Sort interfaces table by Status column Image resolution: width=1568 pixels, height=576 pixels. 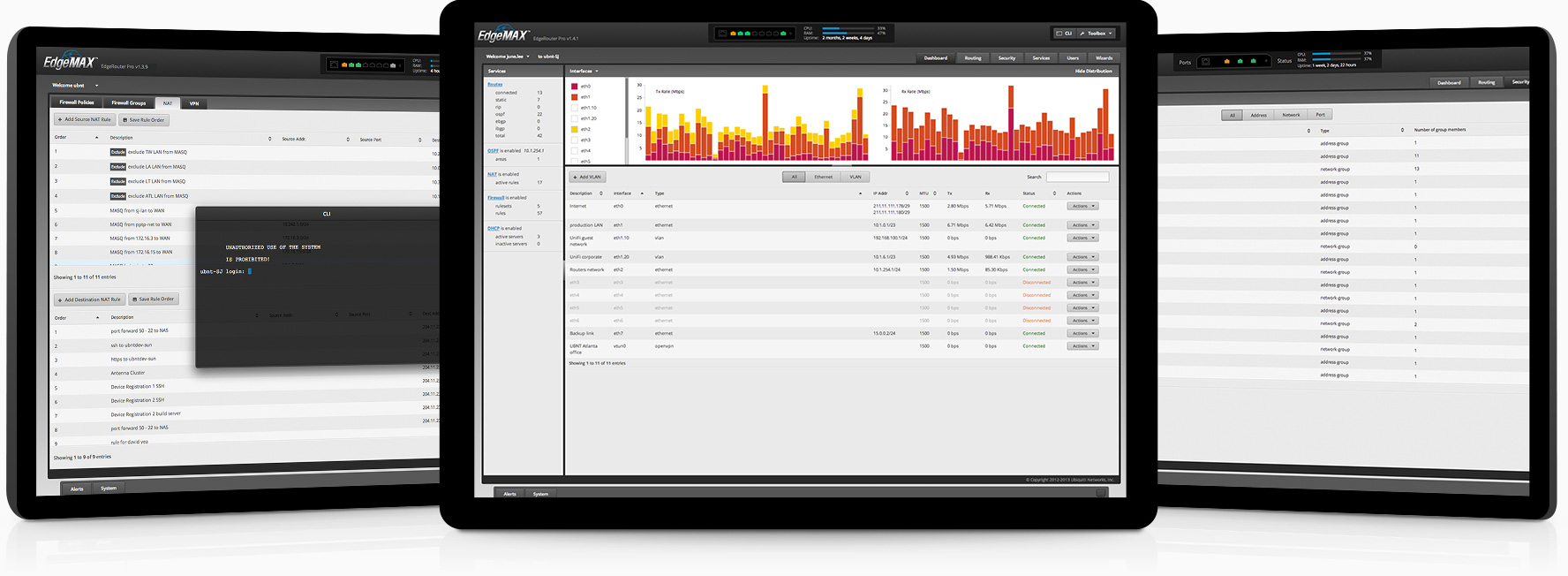[1038, 193]
